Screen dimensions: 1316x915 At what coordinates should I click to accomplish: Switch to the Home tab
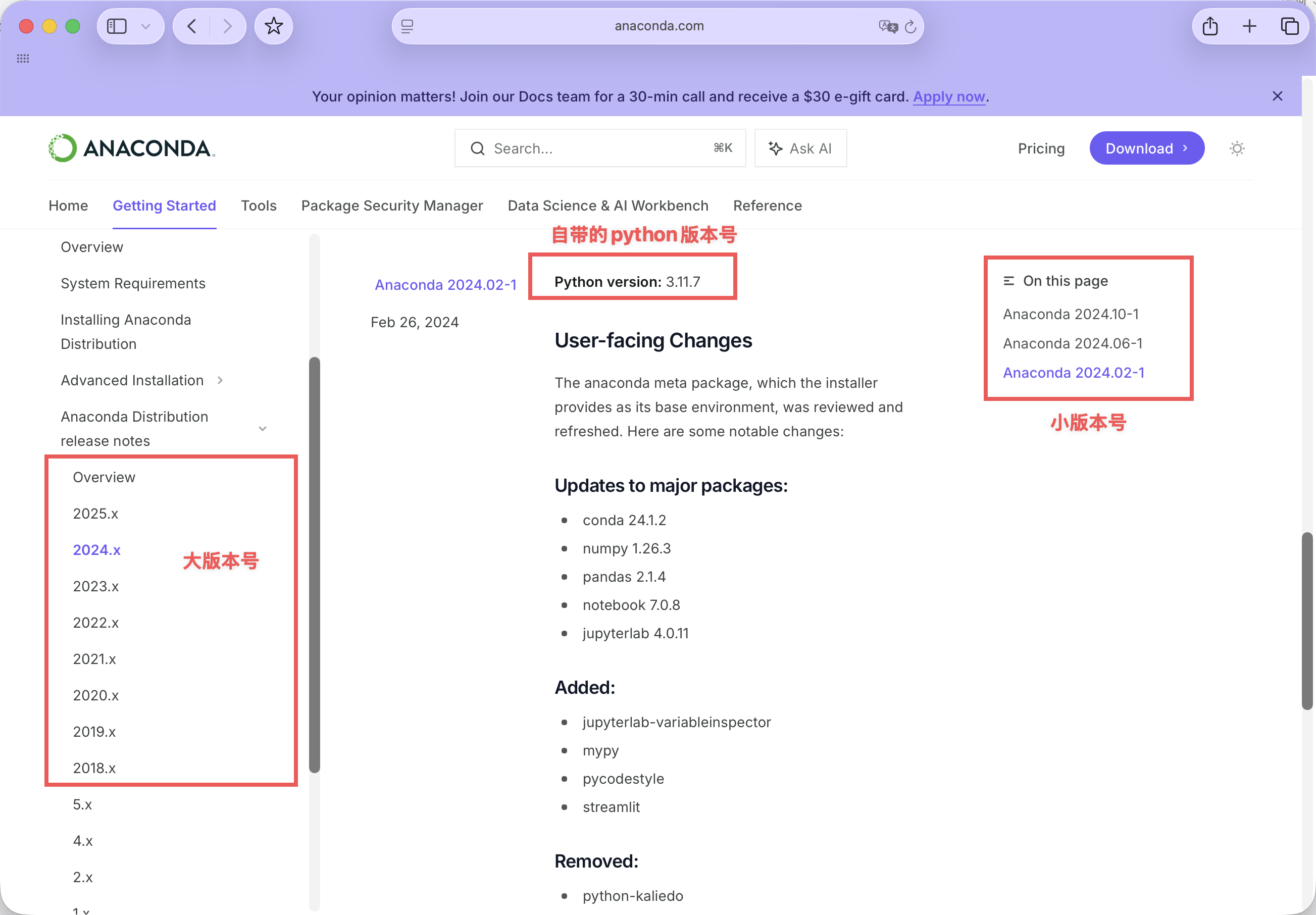click(x=68, y=206)
